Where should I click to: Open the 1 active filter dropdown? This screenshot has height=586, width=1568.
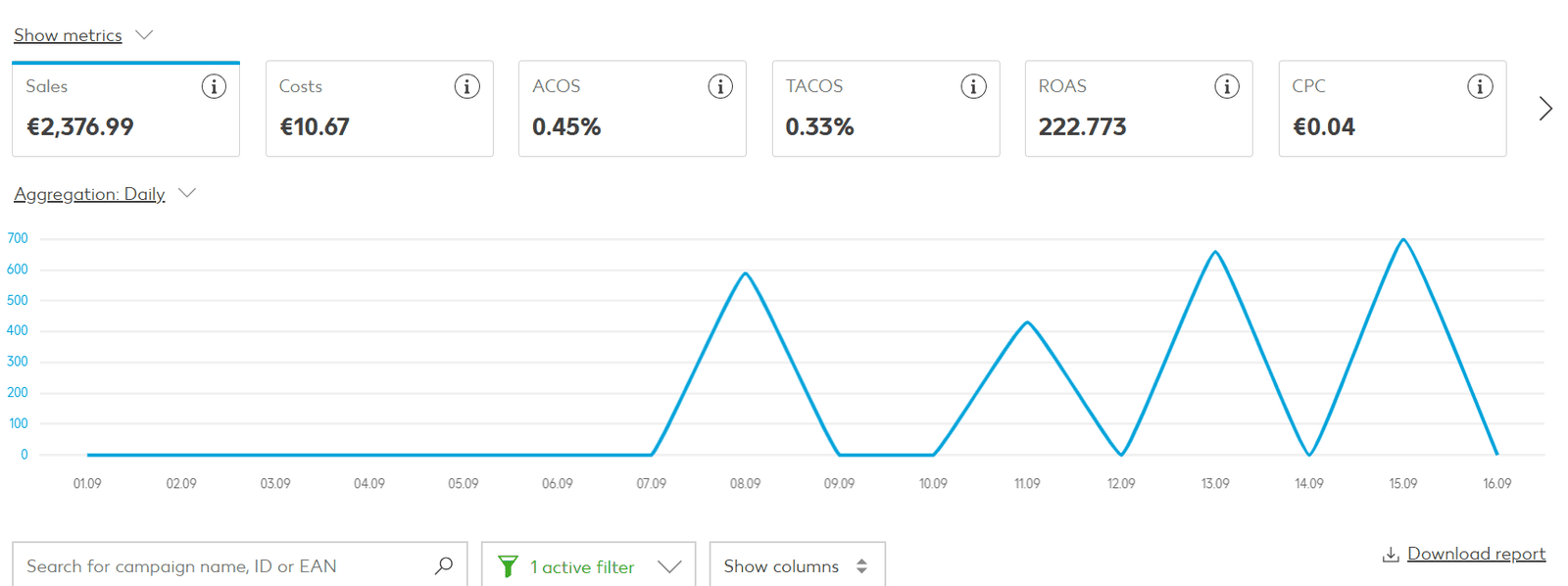pos(590,566)
